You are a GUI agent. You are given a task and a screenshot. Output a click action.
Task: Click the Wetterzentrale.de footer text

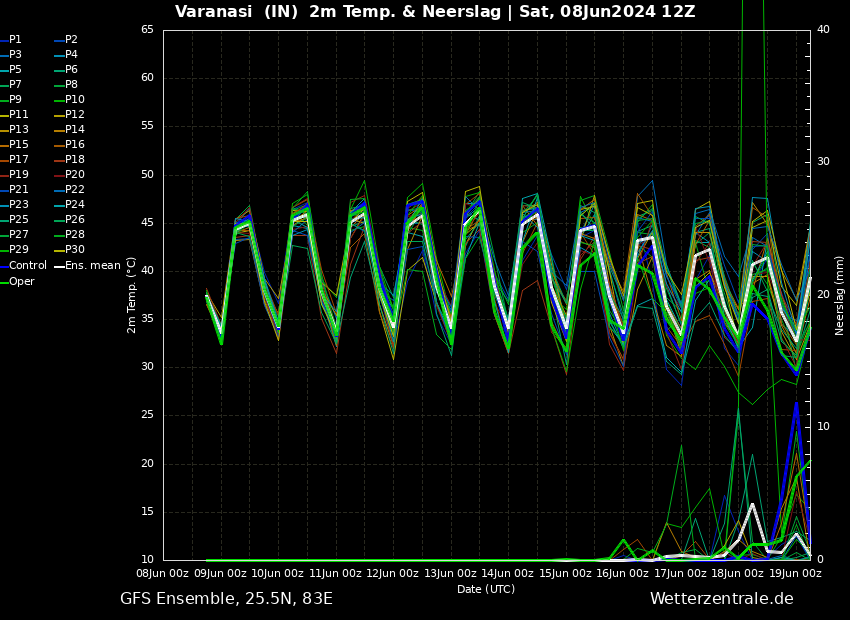[x=721, y=599]
